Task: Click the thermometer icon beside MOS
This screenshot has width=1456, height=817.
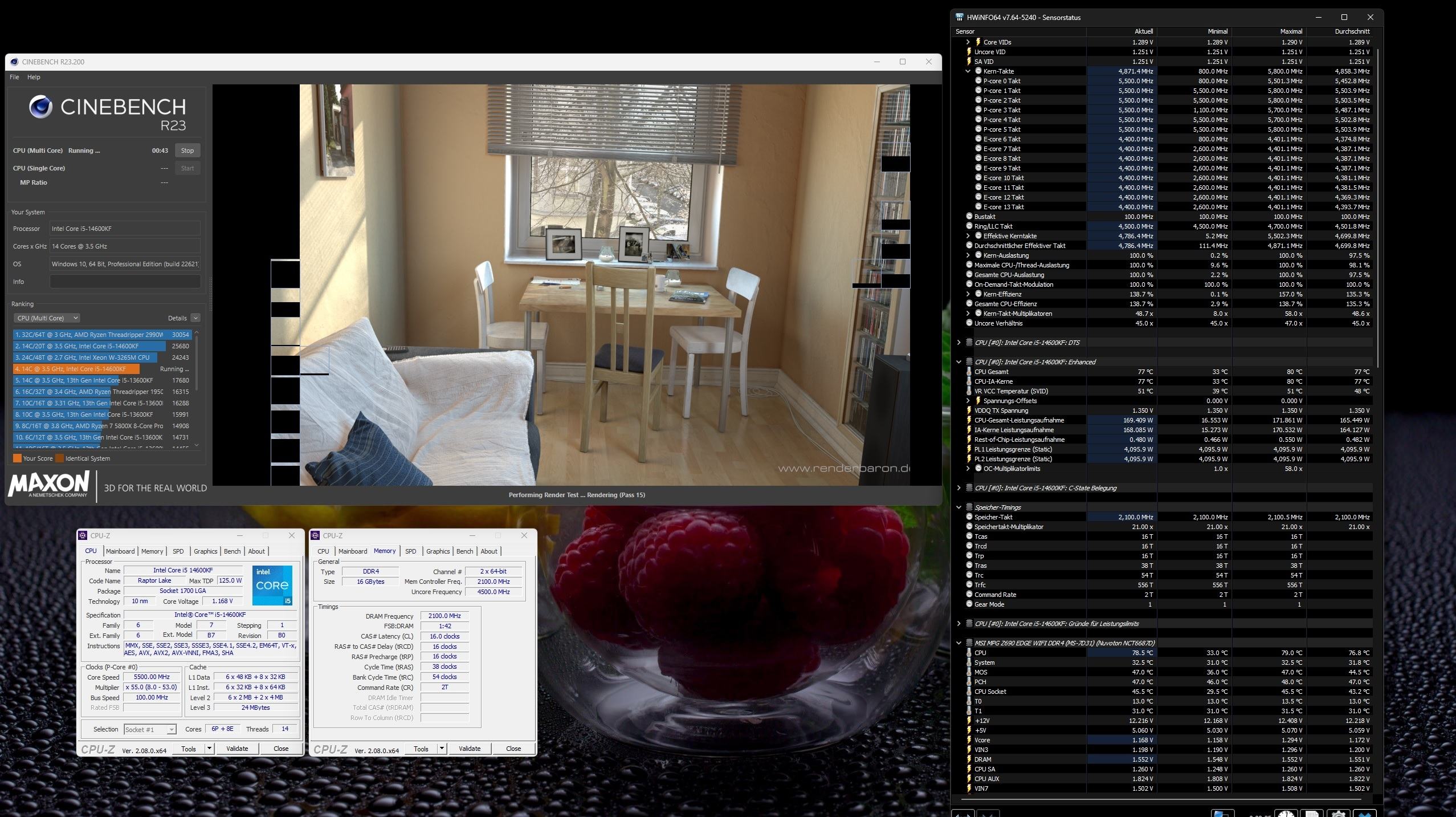Action: [969, 672]
